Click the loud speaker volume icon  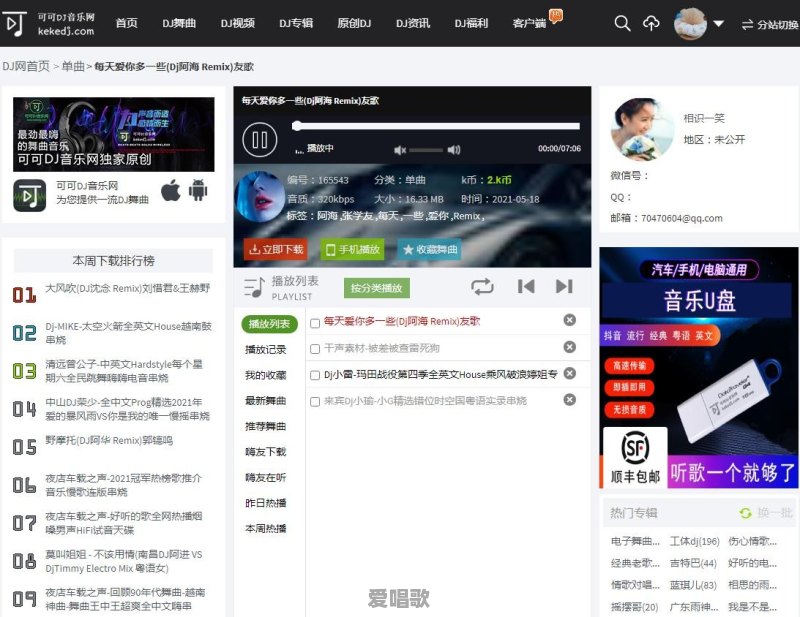coord(454,150)
